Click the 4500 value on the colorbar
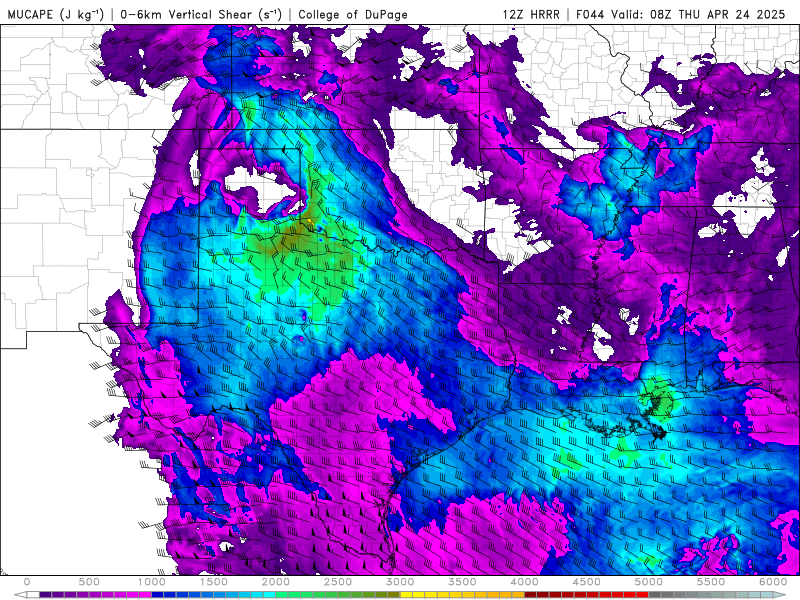Viewport: 800px width, 600px height. [x=587, y=582]
